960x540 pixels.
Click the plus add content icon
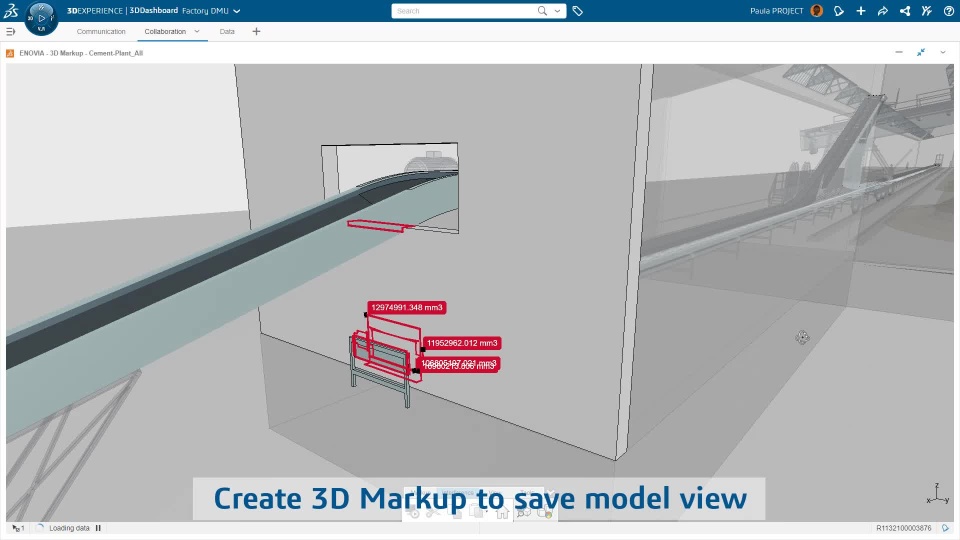tap(861, 11)
